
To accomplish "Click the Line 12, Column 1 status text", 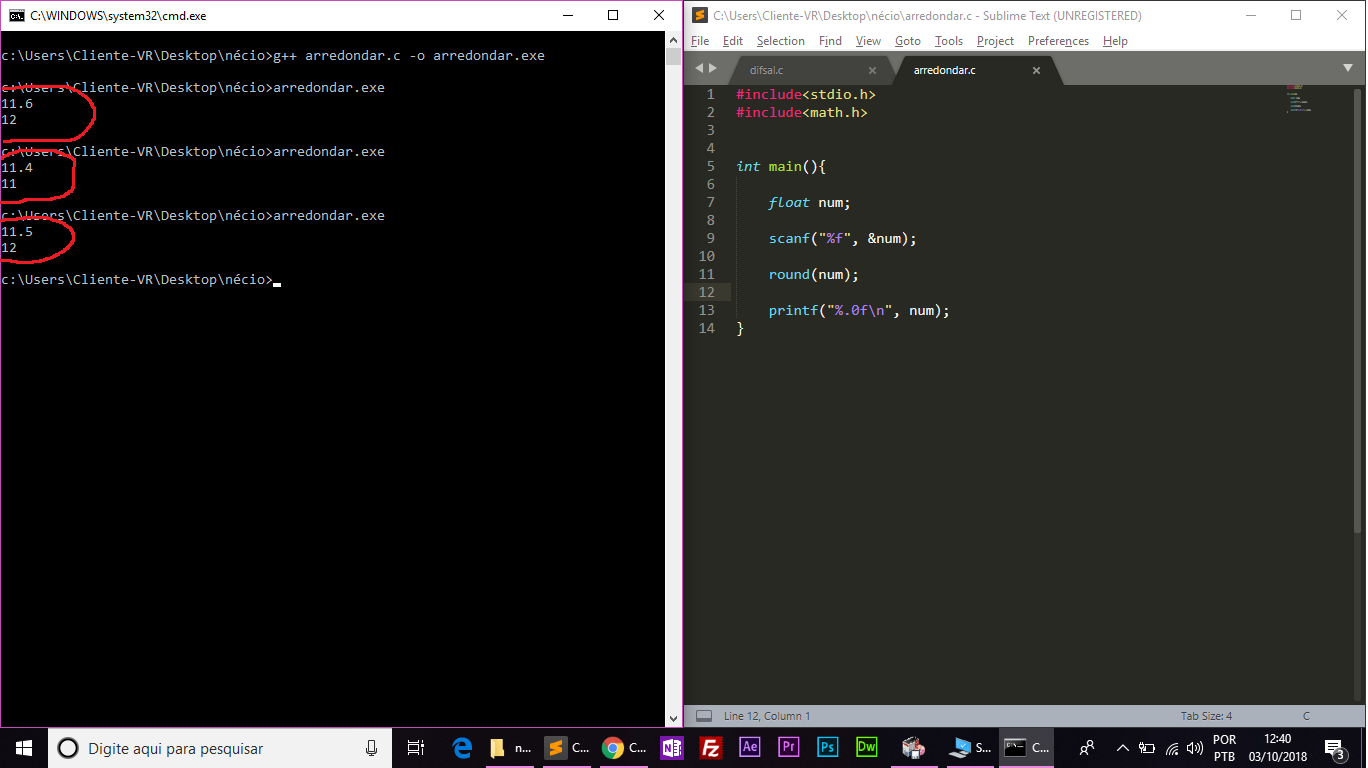I will tap(767, 716).
